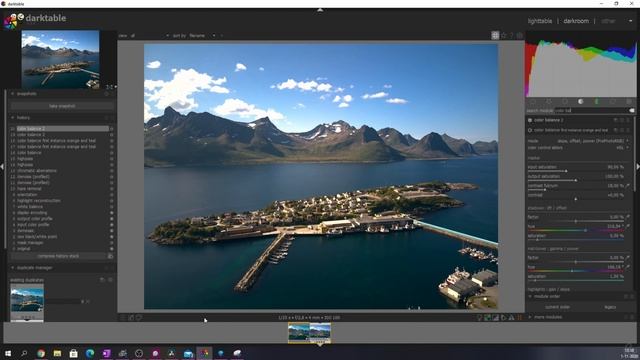Adjust the shadows hue slider
This screenshot has width=640, height=360.
tap(576, 228)
